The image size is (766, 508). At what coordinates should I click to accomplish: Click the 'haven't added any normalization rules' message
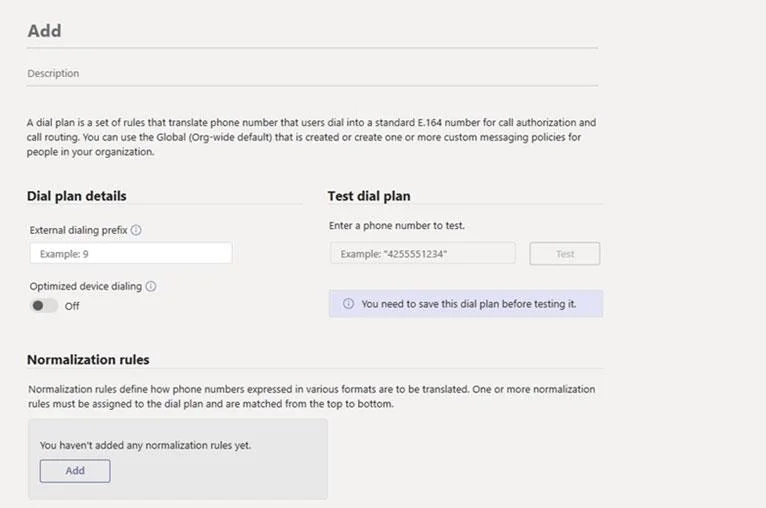(x=145, y=445)
